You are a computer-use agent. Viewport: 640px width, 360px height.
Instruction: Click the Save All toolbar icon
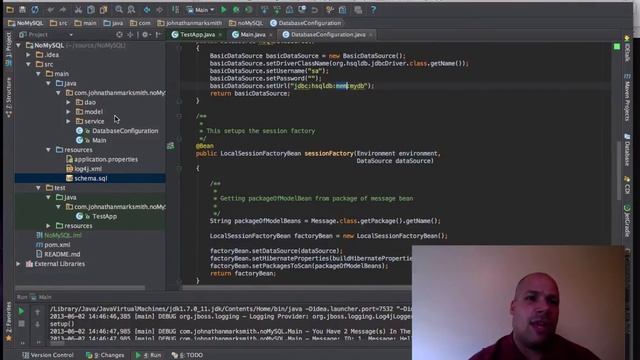pyautogui.click(x=22, y=9)
